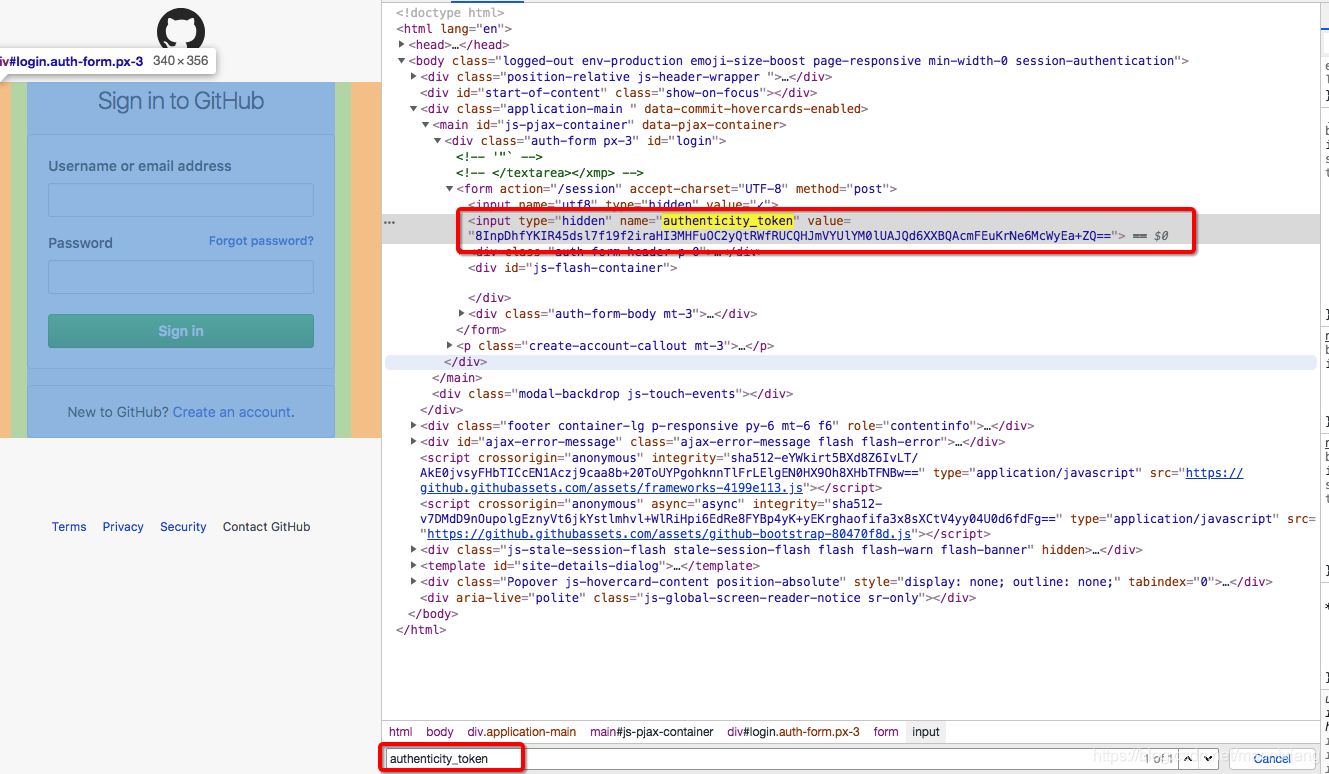Click the authenticity token value string

[793, 237]
